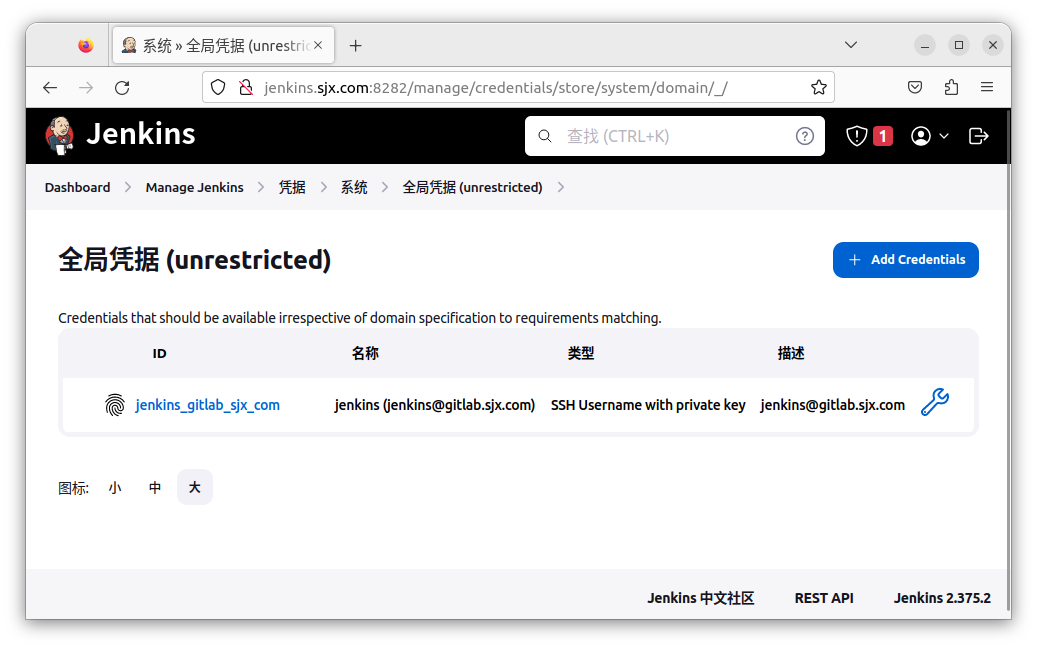The height and width of the screenshot is (648, 1037).
Task: Expand the user account dropdown in header
Action: tap(930, 136)
